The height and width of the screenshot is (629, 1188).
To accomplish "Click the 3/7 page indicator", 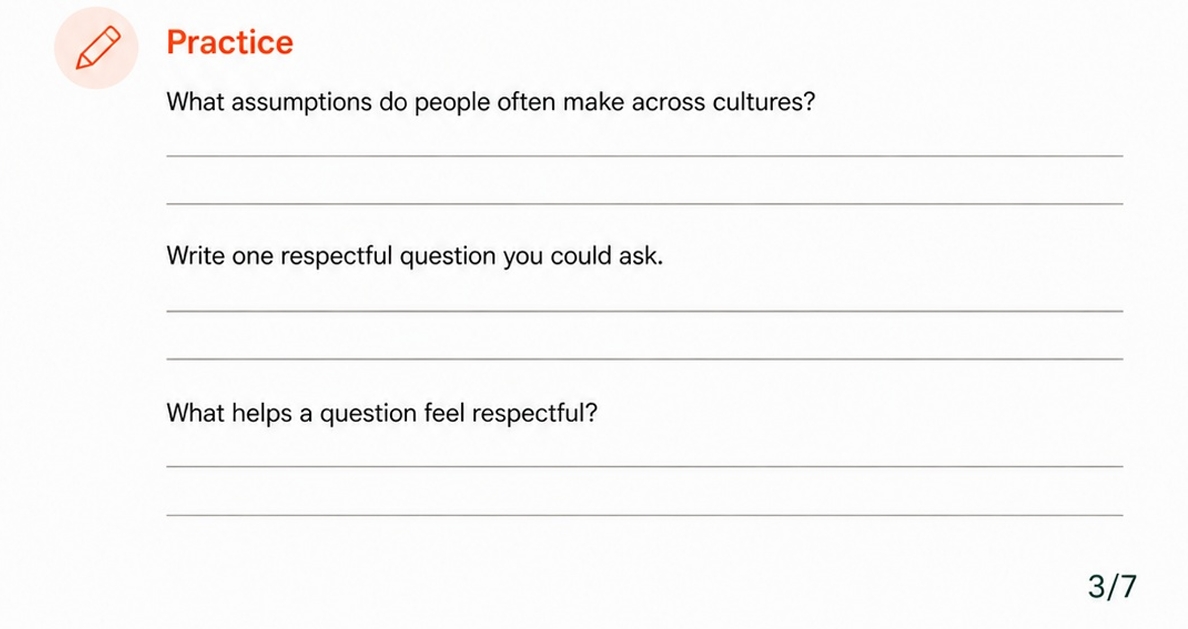I will pyautogui.click(x=1112, y=587).
